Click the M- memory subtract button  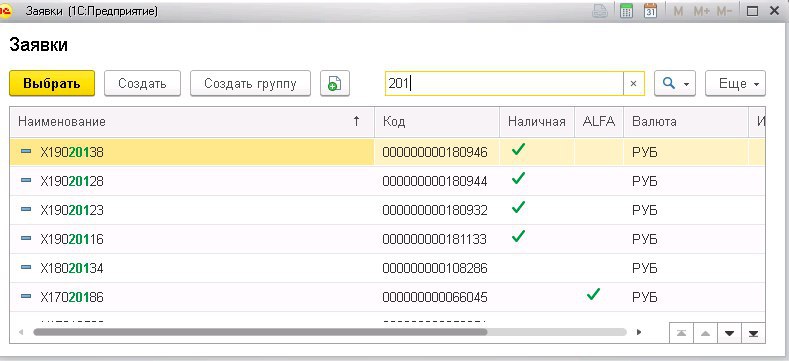pos(724,11)
